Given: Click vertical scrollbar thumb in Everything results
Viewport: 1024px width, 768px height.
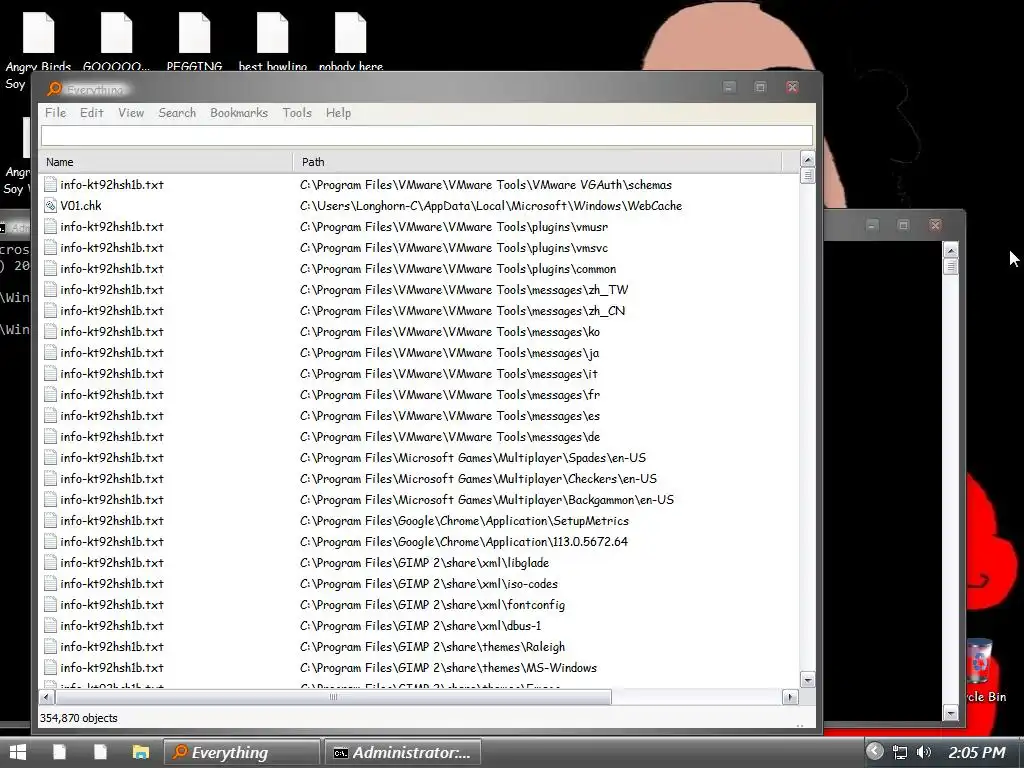Looking at the screenshot, I should (x=808, y=175).
